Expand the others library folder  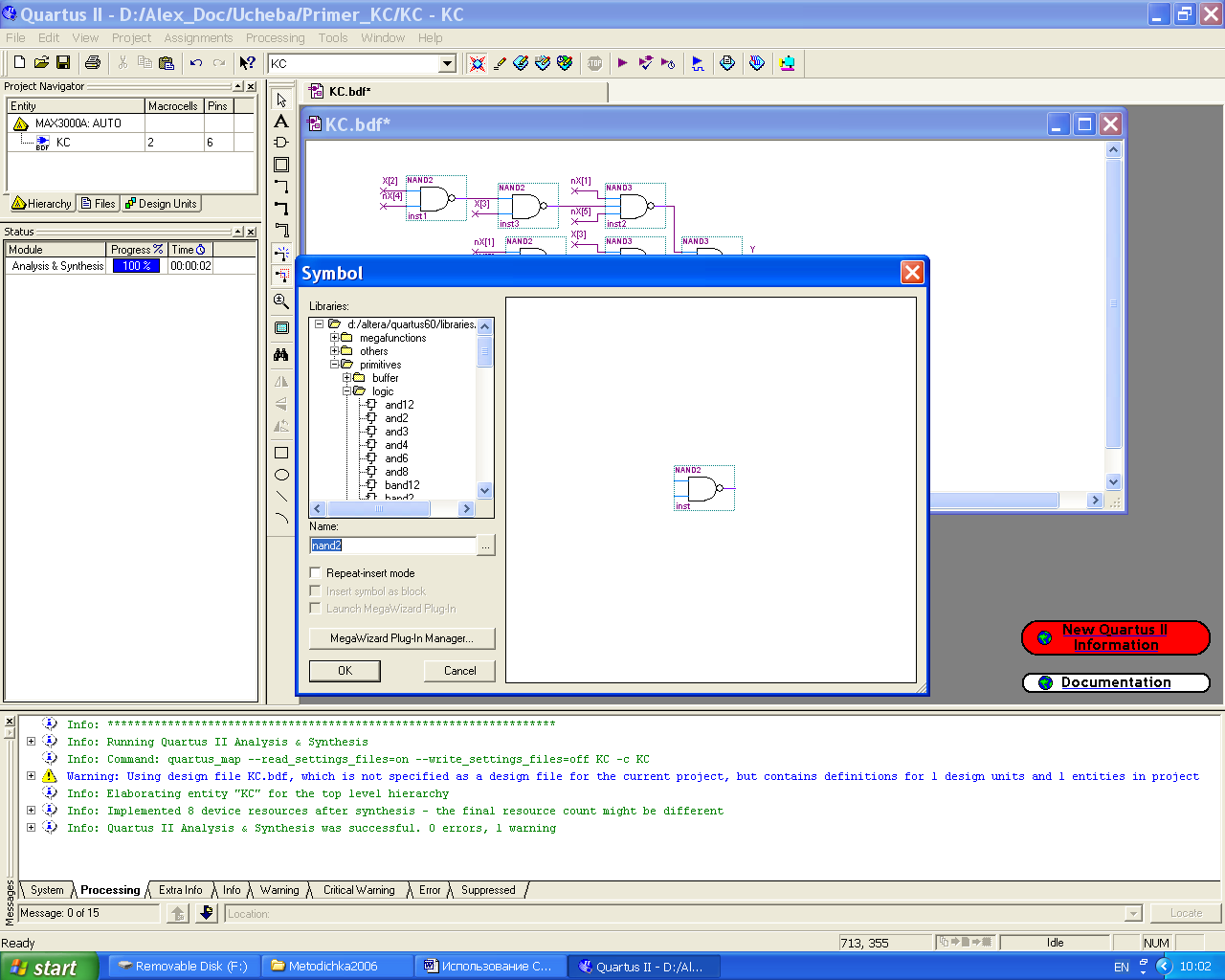[x=335, y=351]
